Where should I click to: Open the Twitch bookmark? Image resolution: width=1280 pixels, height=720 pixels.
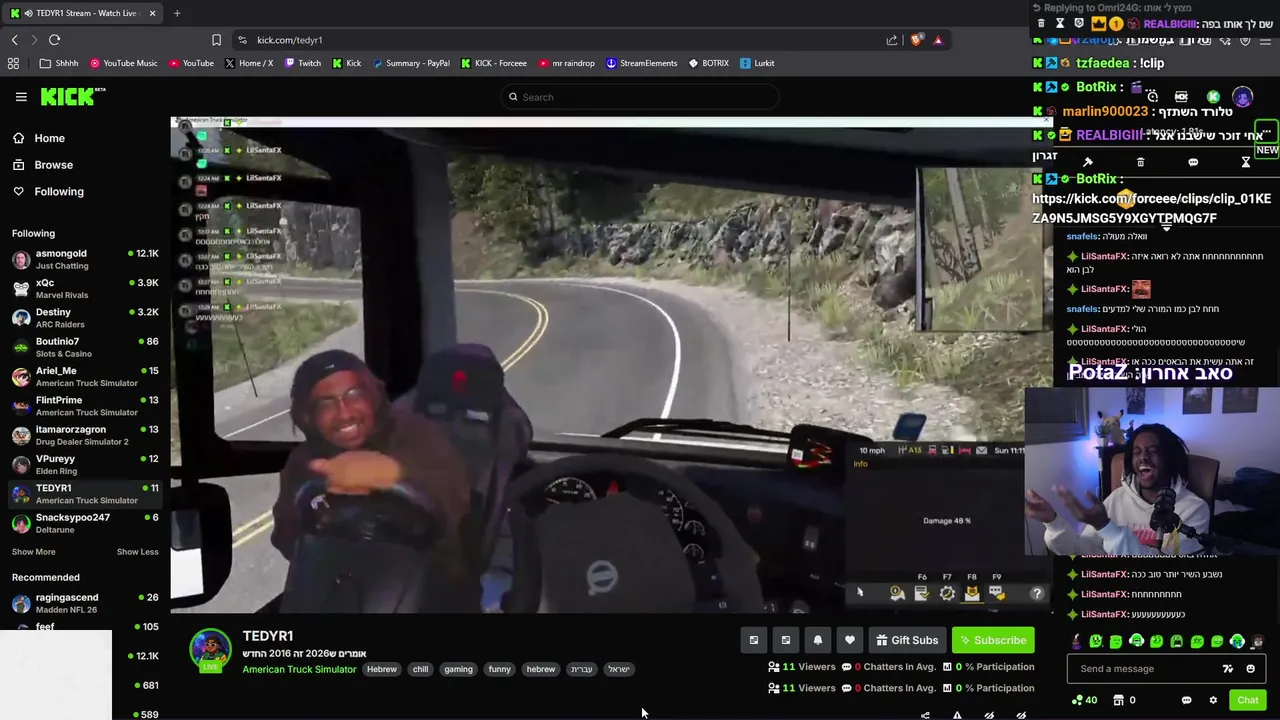pyautogui.click(x=303, y=63)
